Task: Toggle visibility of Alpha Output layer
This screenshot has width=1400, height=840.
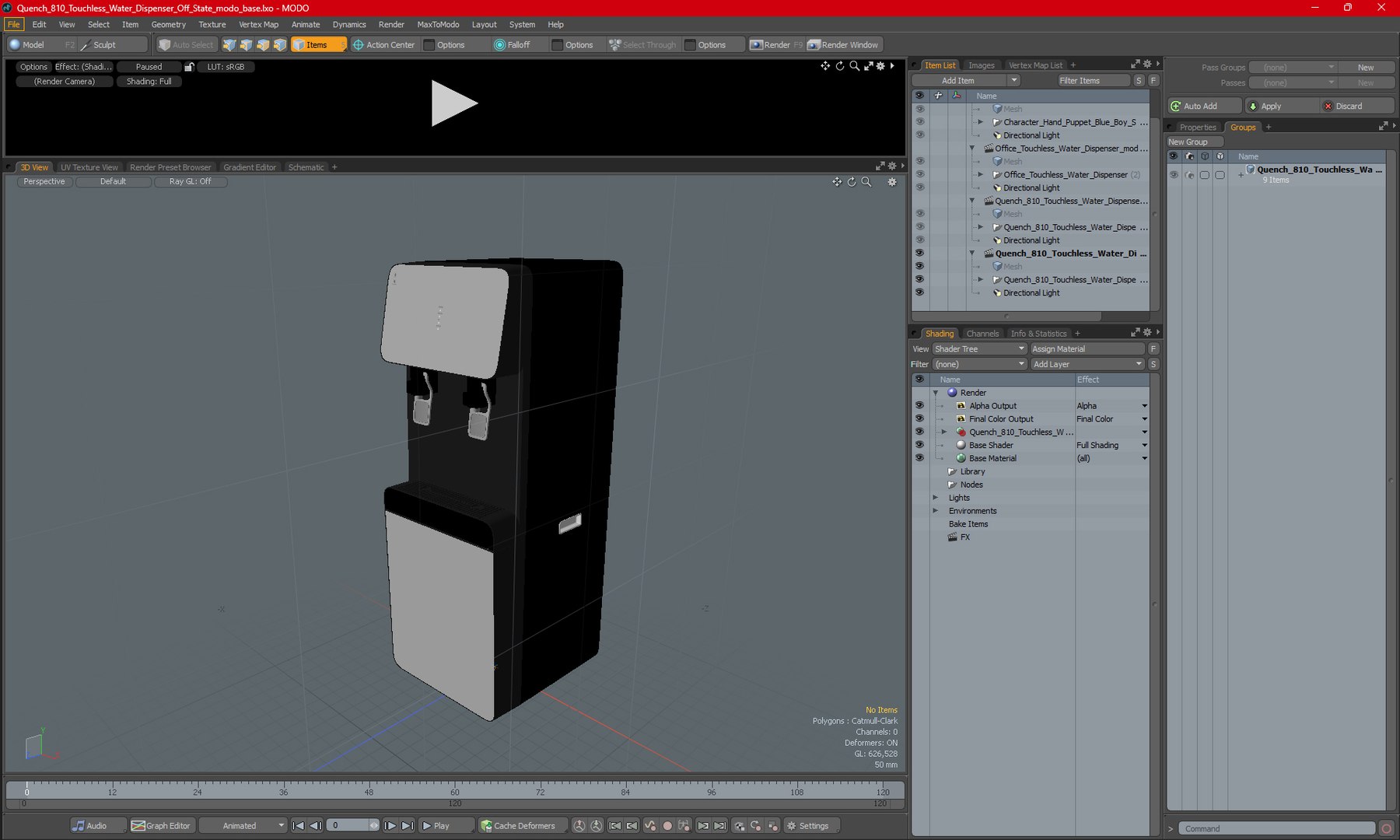Action: [919, 405]
